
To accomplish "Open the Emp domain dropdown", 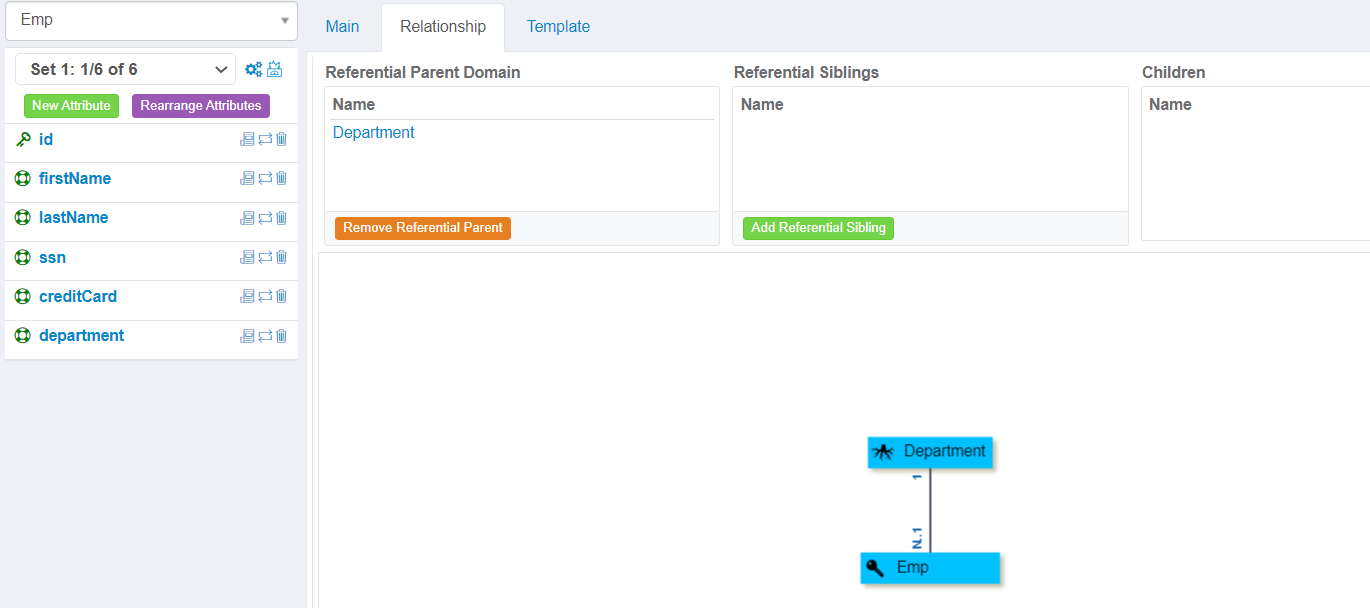I will tap(151, 20).
